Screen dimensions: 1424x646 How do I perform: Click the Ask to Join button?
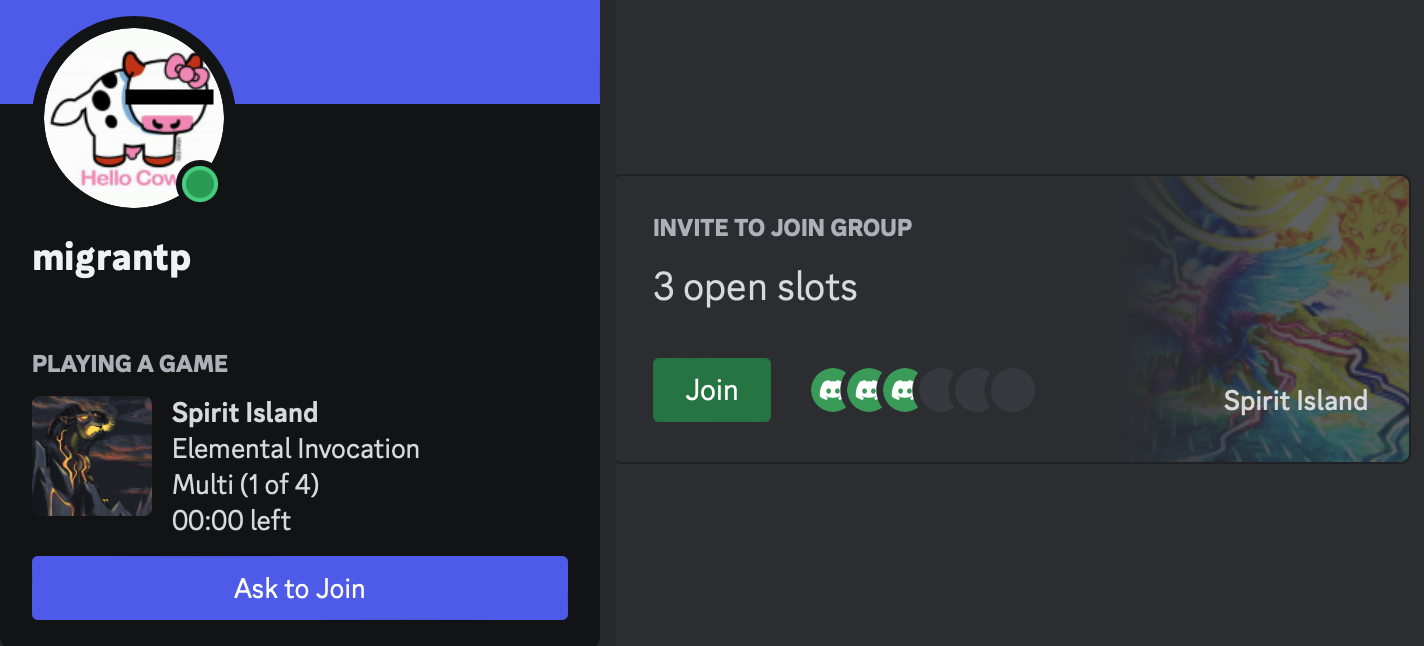pos(300,588)
